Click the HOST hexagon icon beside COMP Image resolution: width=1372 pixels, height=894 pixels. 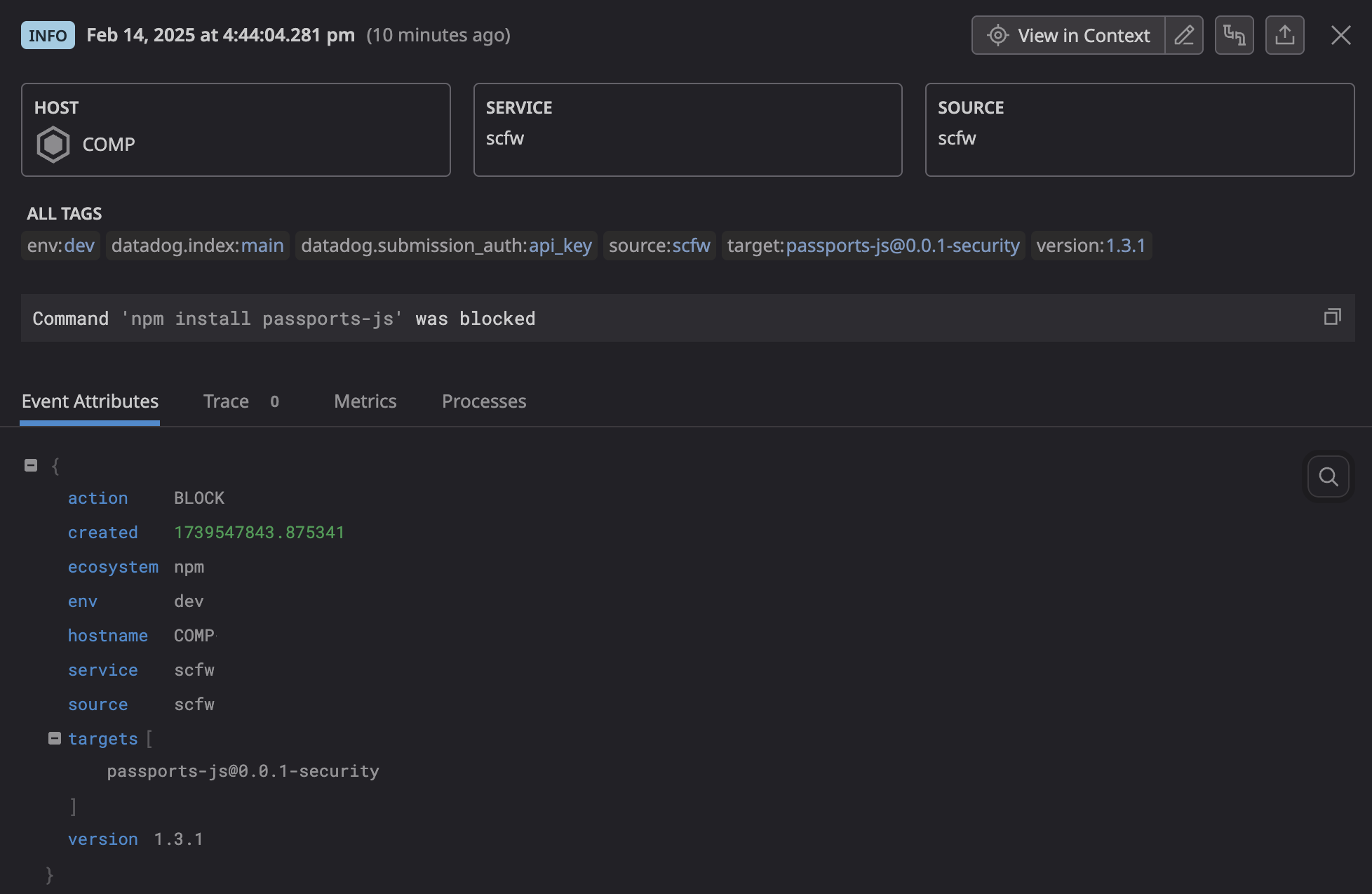pos(53,144)
